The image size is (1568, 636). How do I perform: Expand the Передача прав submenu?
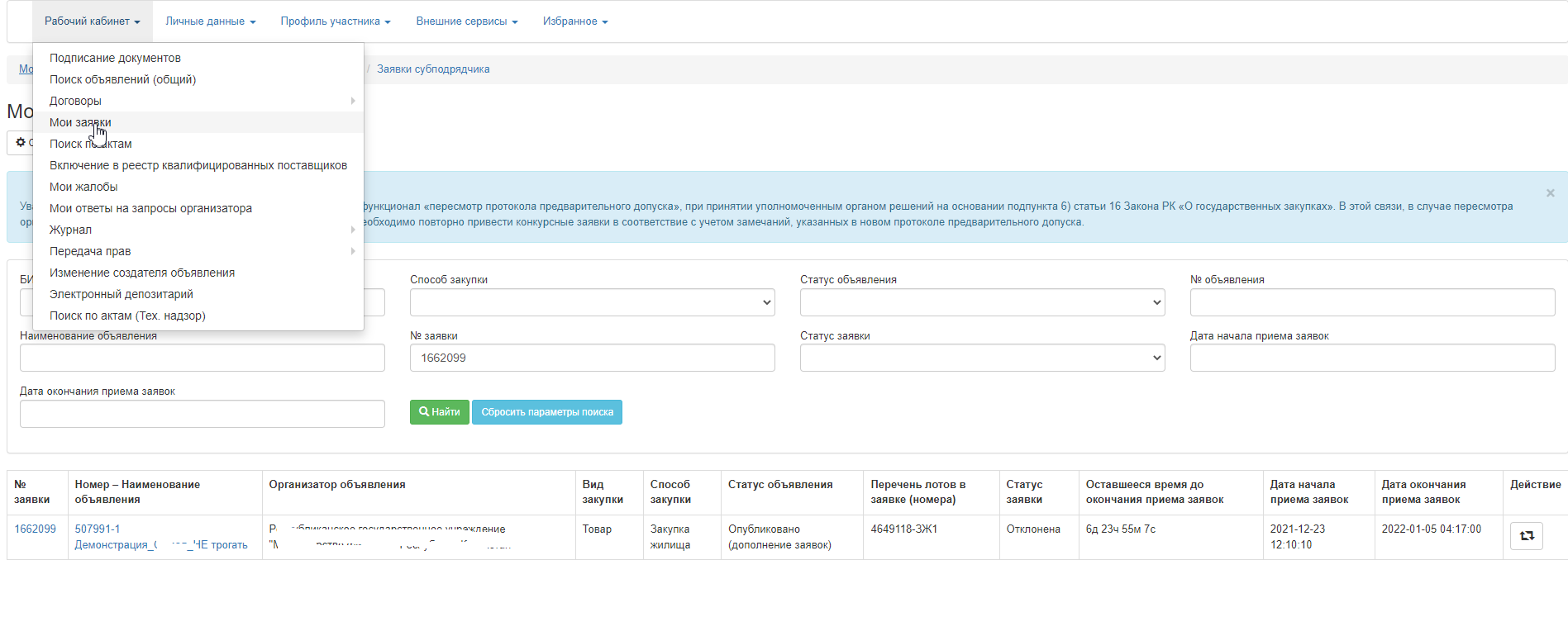click(x=90, y=251)
